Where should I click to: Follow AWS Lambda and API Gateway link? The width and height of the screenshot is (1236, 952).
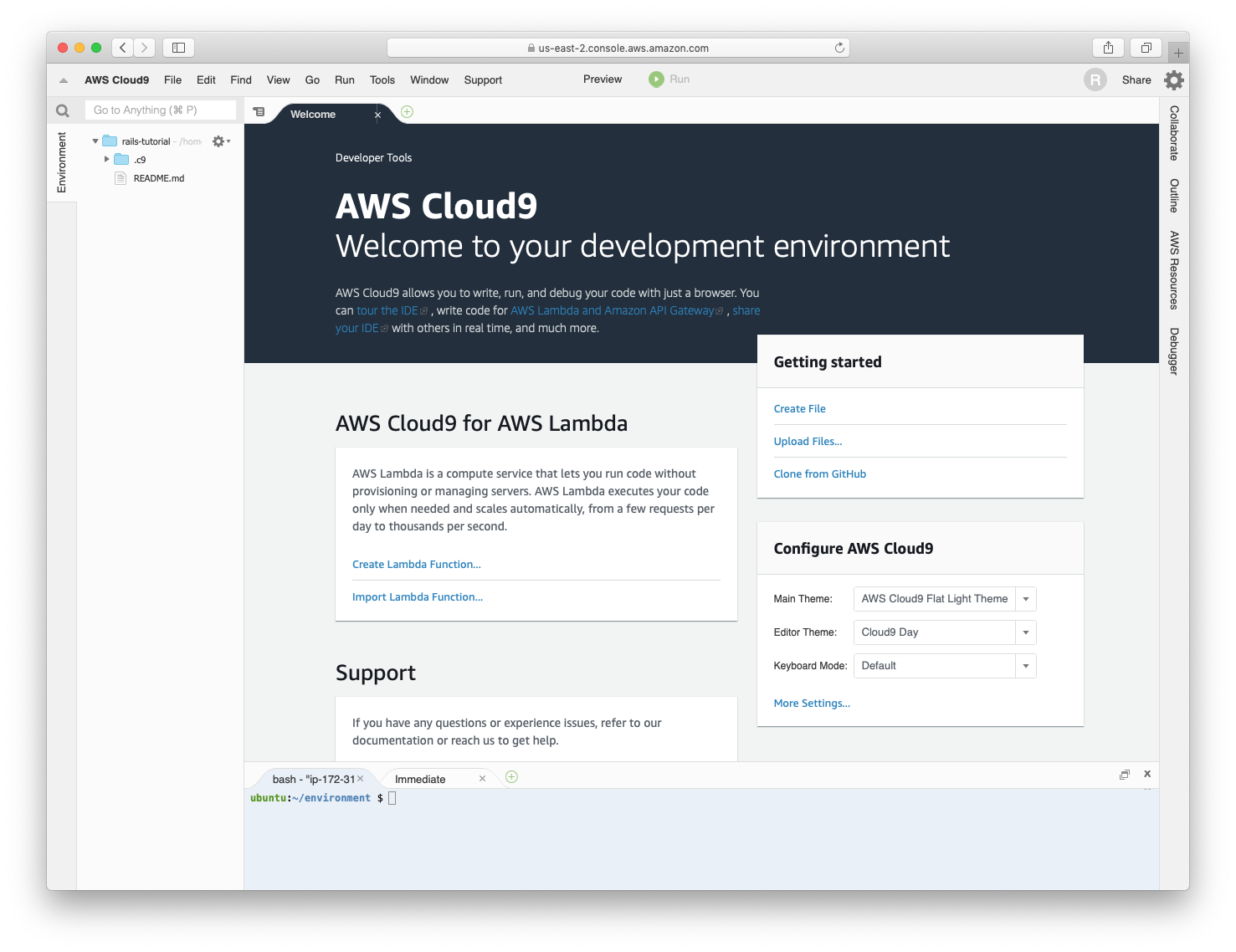(x=616, y=310)
